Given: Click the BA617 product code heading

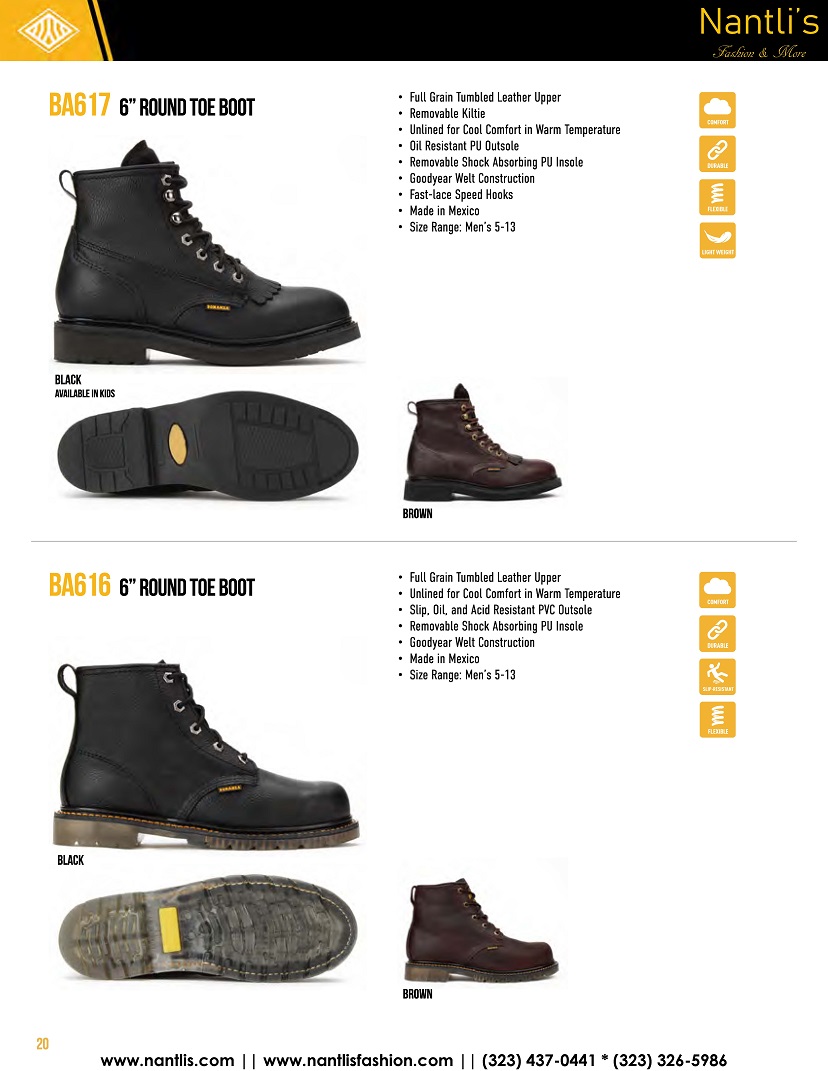Looking at the screenshot, I should point(79,106).
